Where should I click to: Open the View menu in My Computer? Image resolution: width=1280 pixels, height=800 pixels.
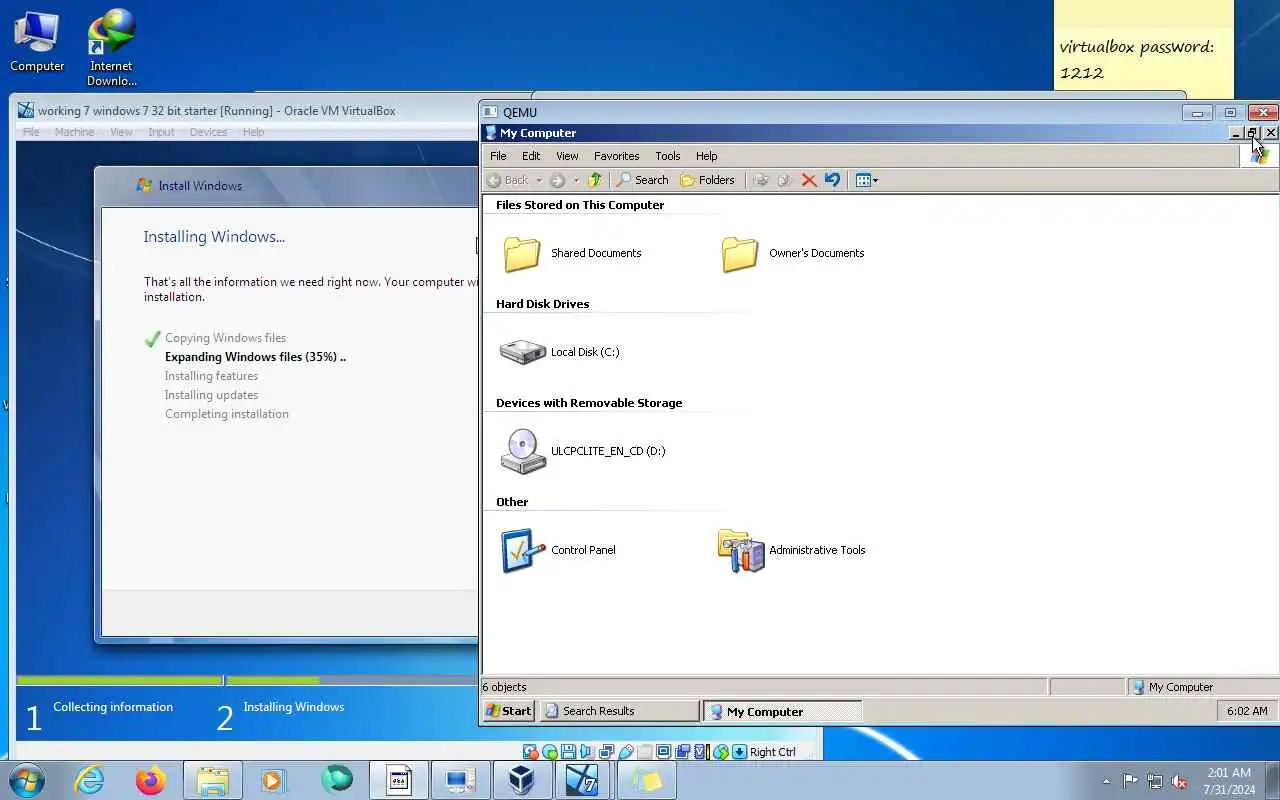click(x=567, y=156)
